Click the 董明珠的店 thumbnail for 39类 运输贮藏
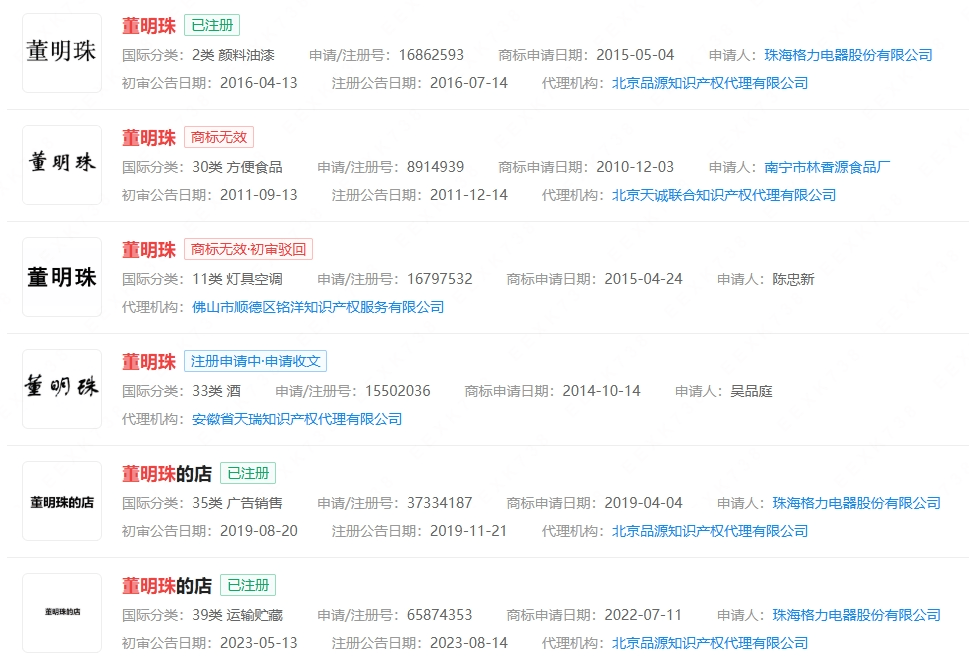Viewport: 969px width, 669px height. (62, 613)
